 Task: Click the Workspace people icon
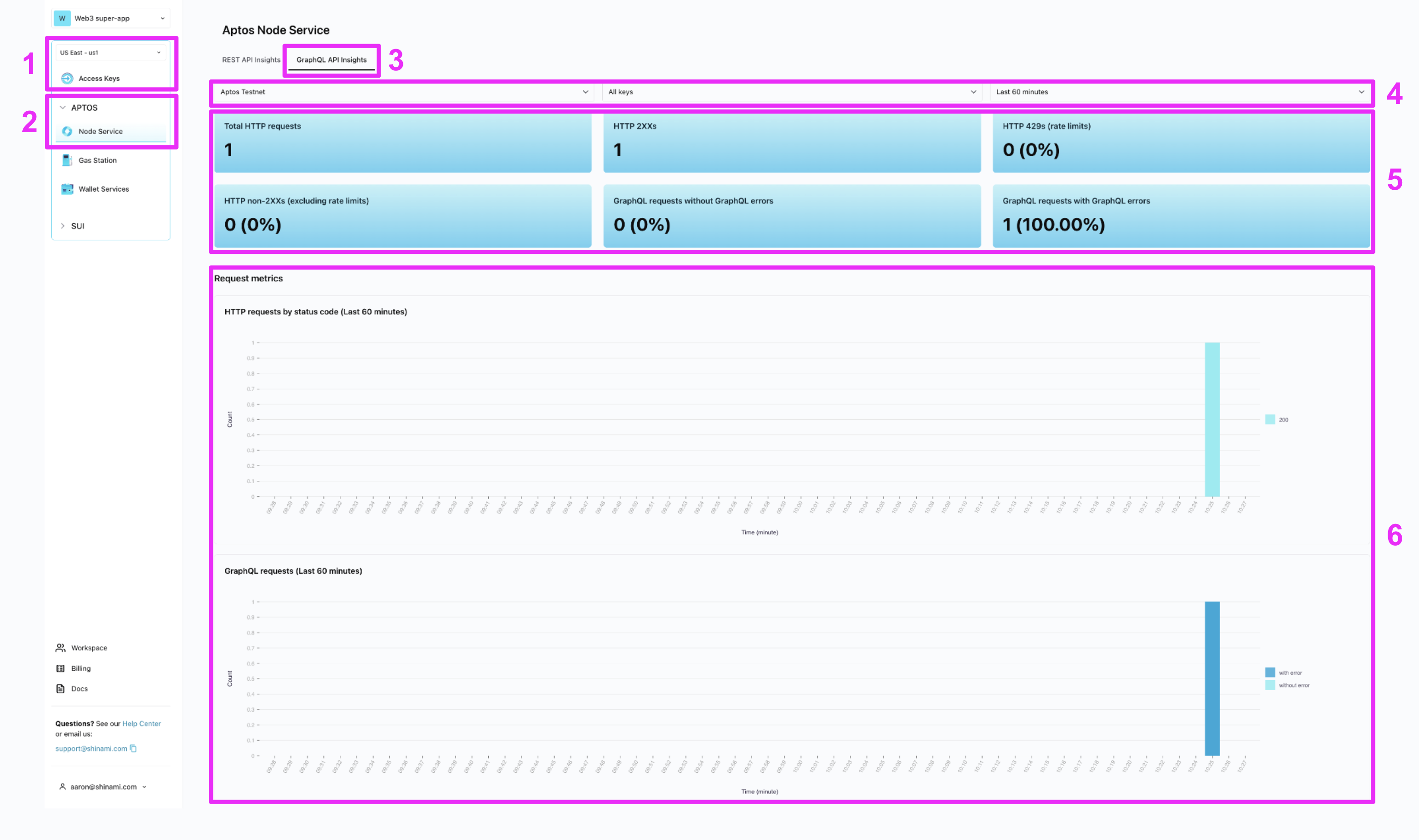click(60, 647)
